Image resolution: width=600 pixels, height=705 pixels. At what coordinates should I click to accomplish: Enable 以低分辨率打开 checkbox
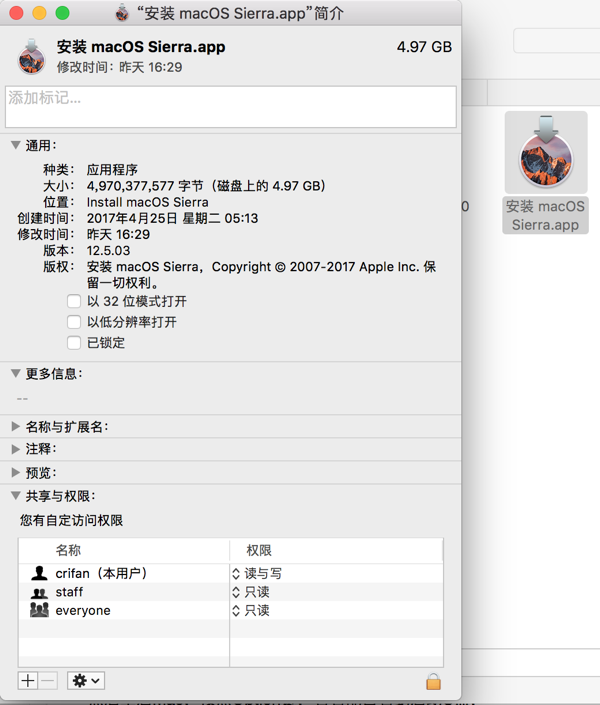click(x=74, y=321)
